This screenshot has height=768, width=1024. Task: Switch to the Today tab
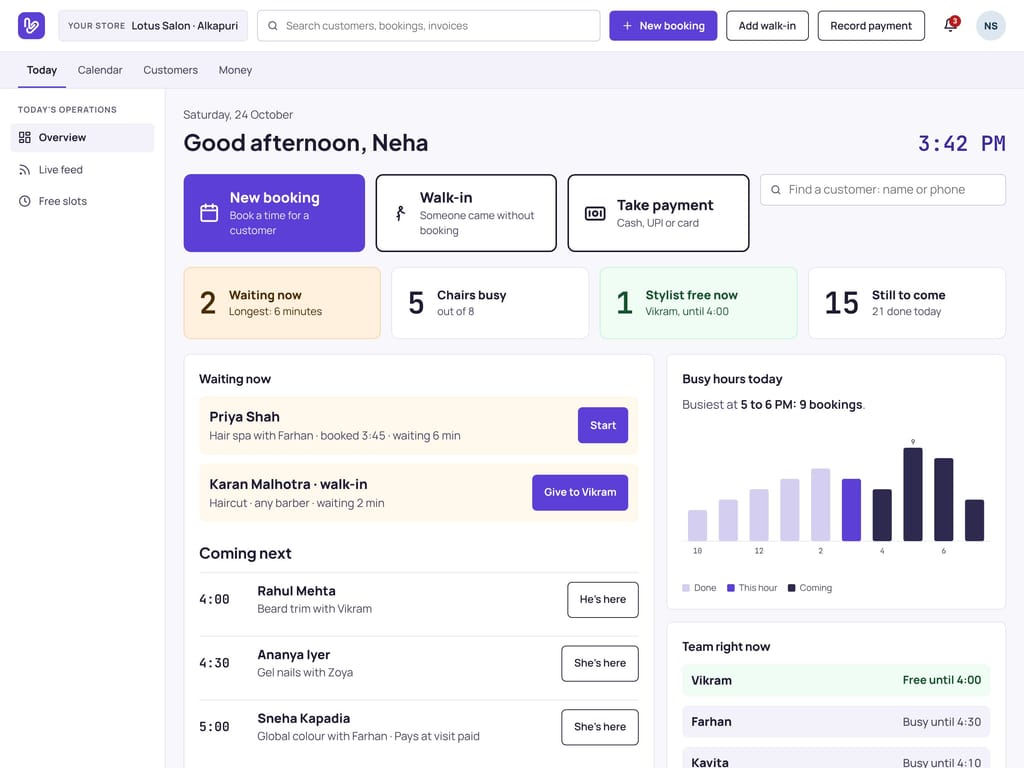pyautogui.click(x=42, y=70)
